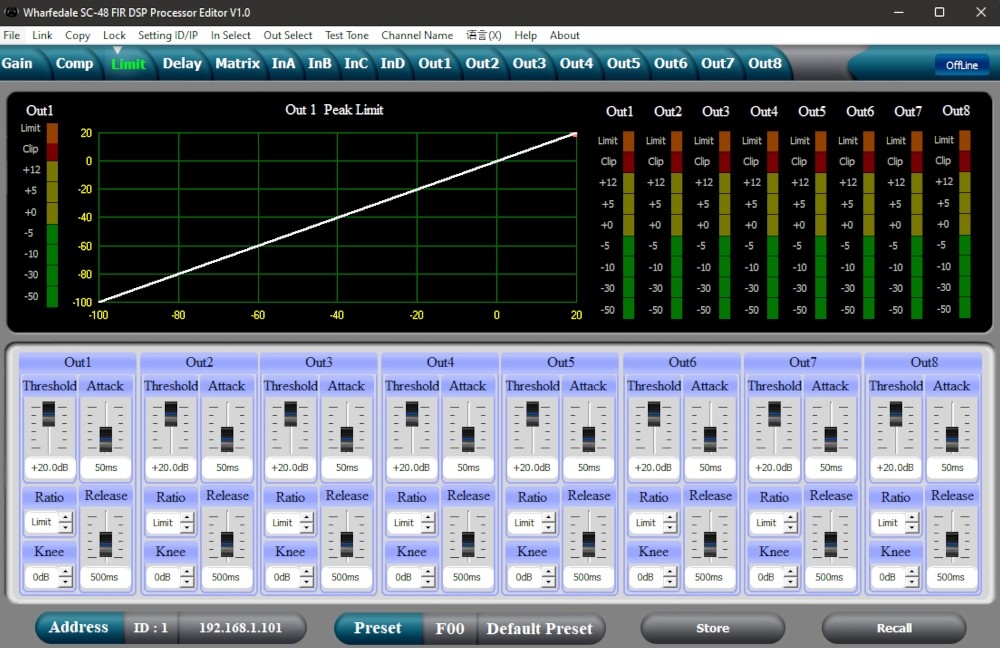The image size is (1000, 648).
Task: Click the Out7 Release slider handle
Action: pos(830,544)
